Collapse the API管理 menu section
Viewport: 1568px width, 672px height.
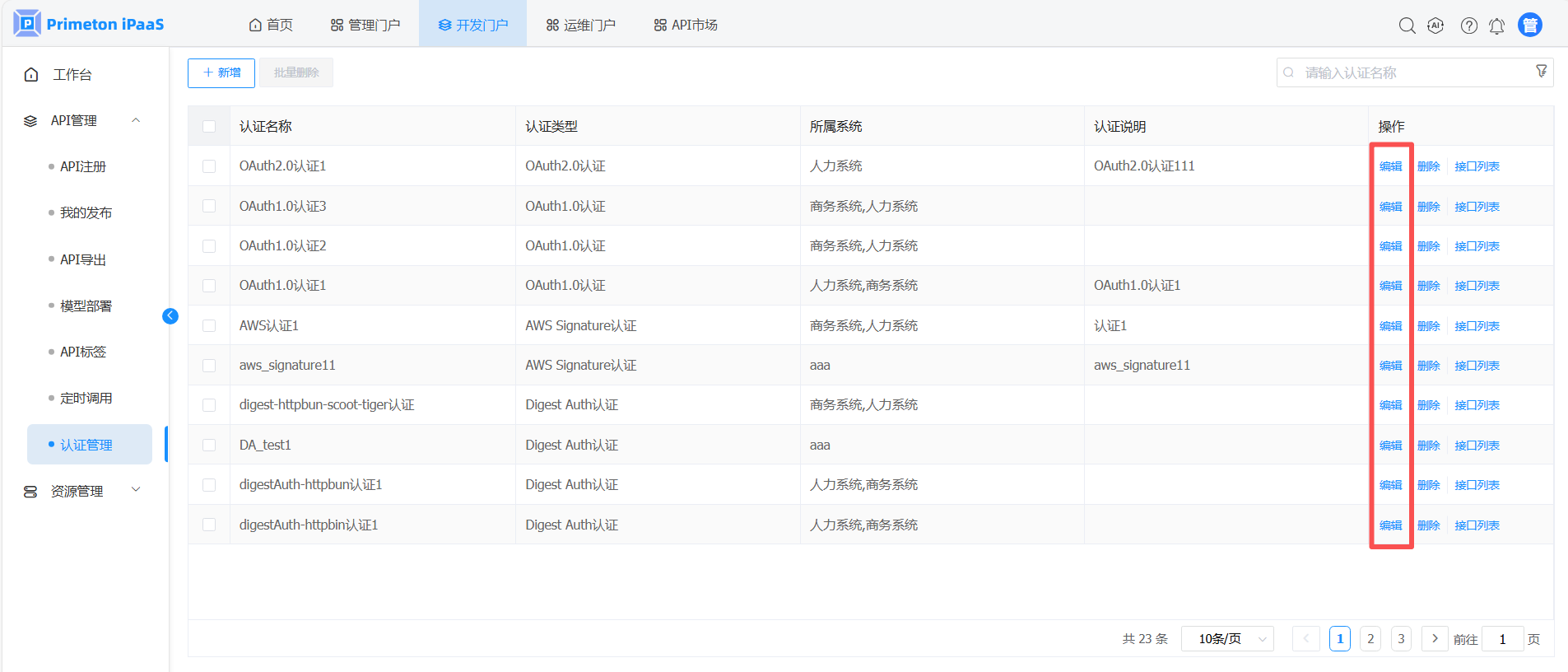pos(136,120)
